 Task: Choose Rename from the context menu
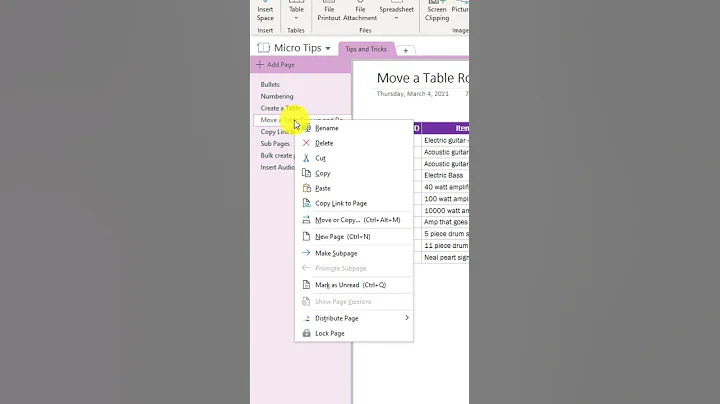coord(354,128)
